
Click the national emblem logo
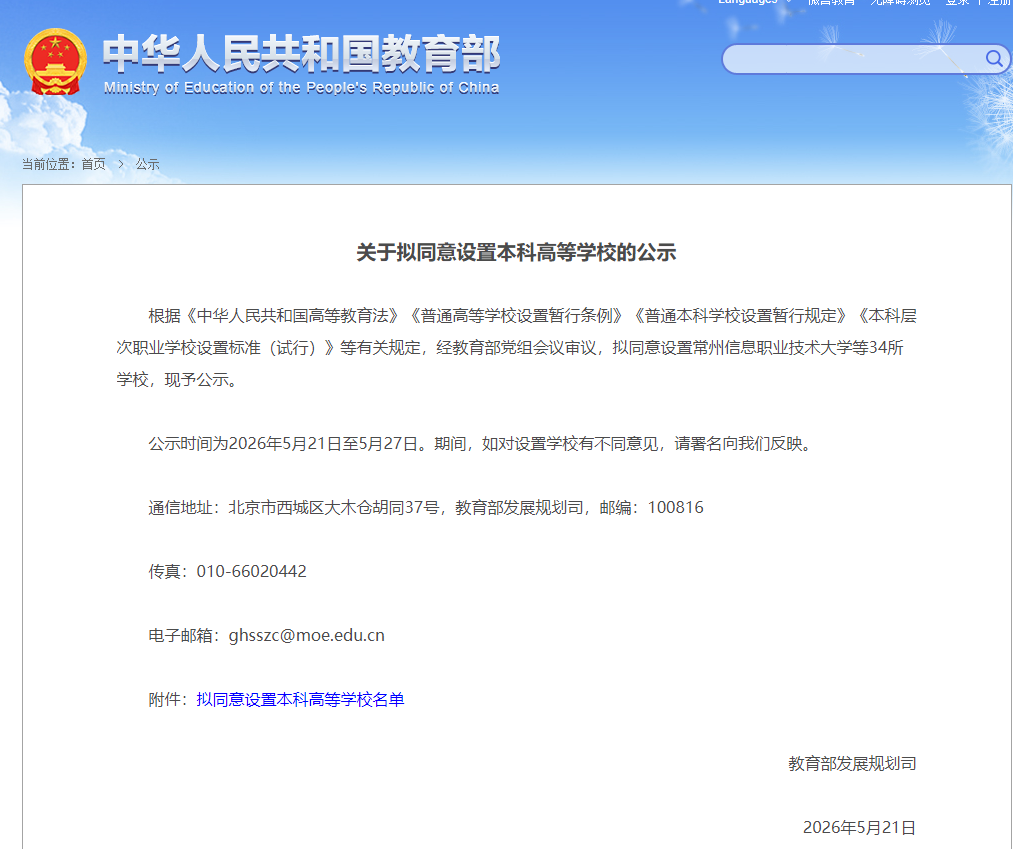pyautogui.click(x=56, y=62)
